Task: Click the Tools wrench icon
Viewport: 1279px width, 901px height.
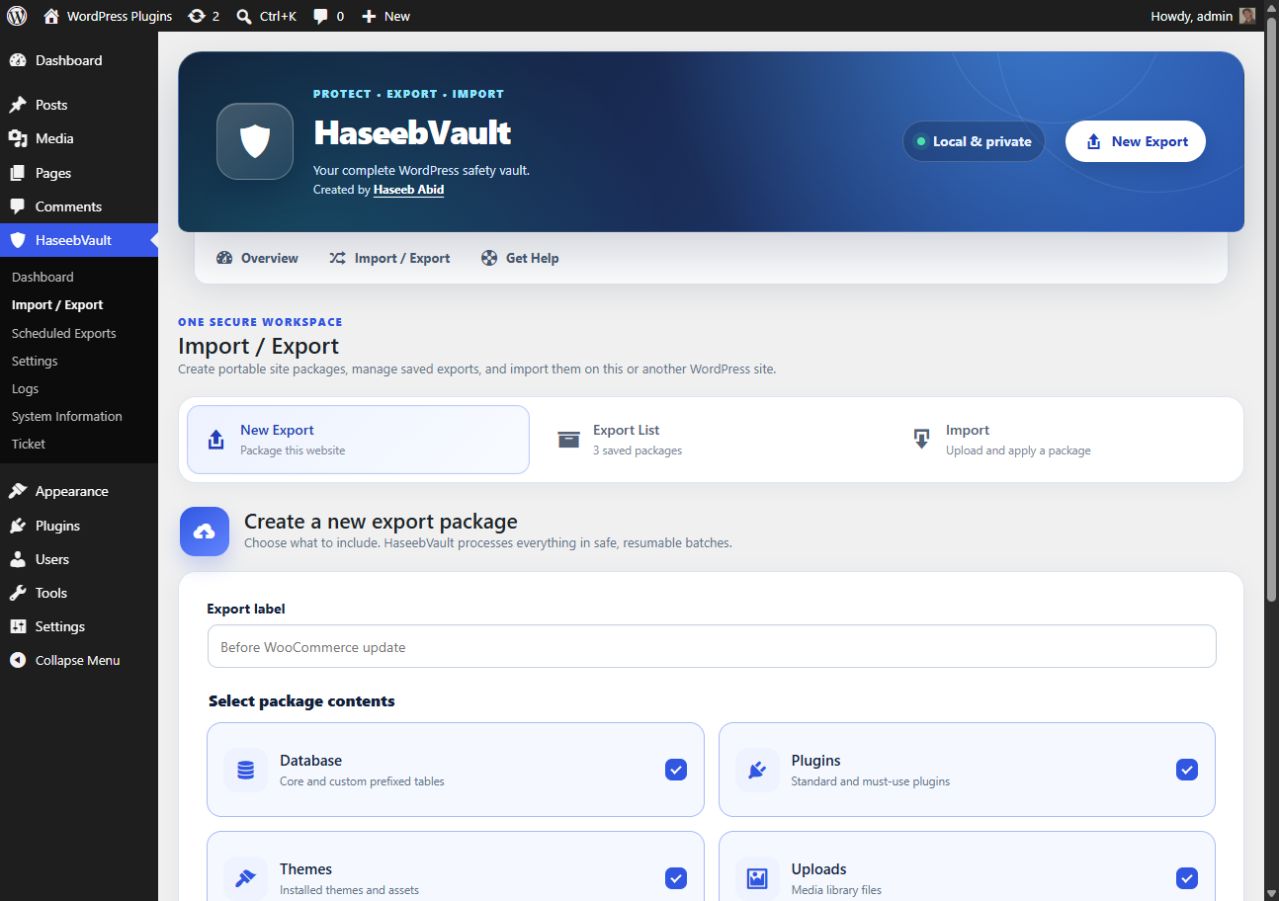Action: tap(18, 593)
